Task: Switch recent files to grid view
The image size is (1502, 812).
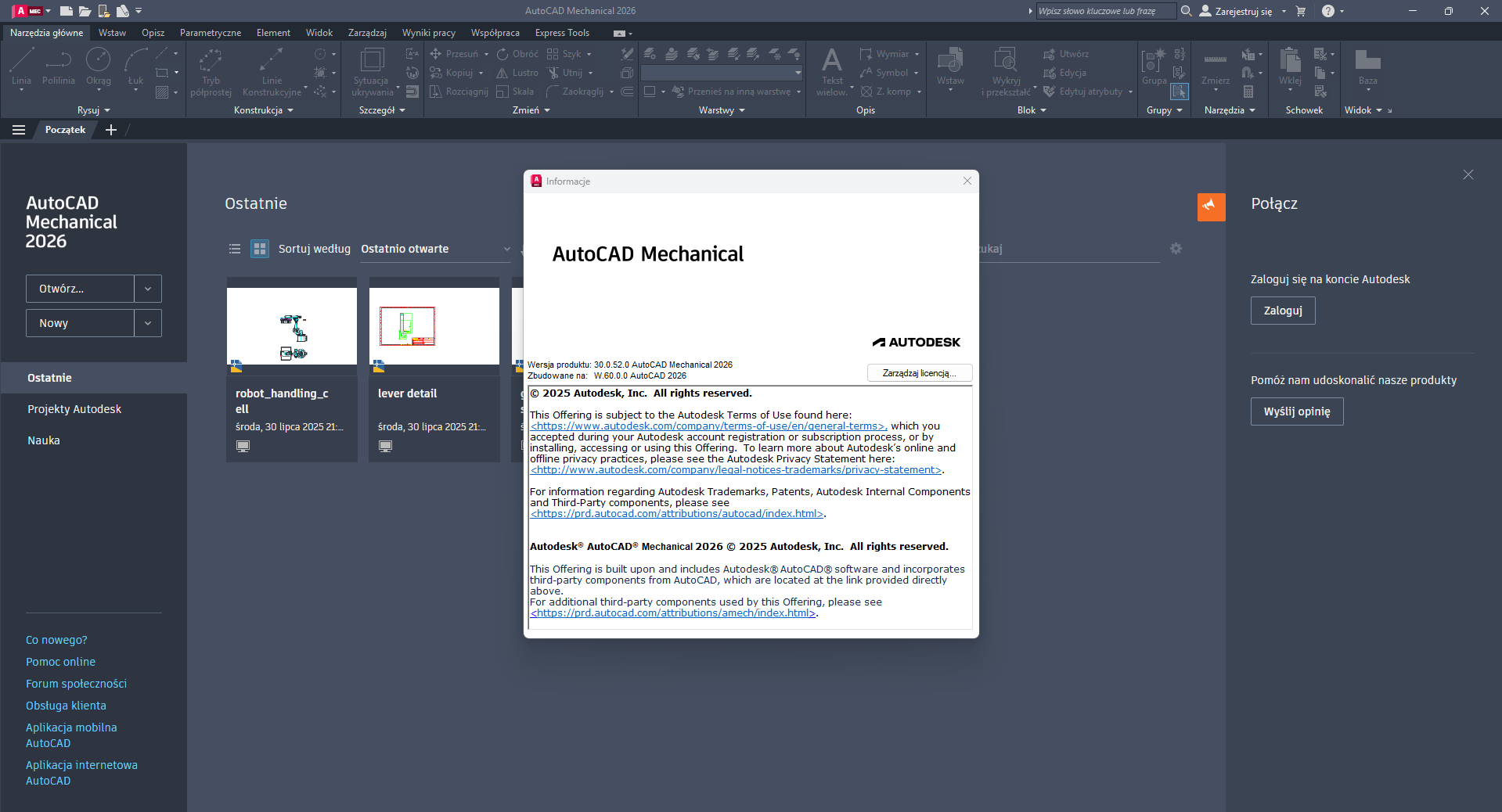Action: [260, 249]
